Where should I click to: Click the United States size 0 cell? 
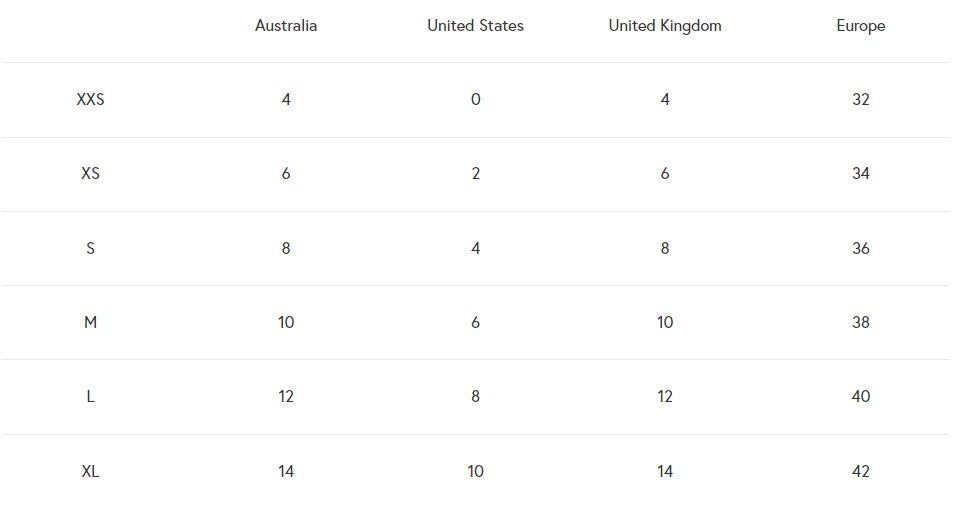click(x=476, y=100)
